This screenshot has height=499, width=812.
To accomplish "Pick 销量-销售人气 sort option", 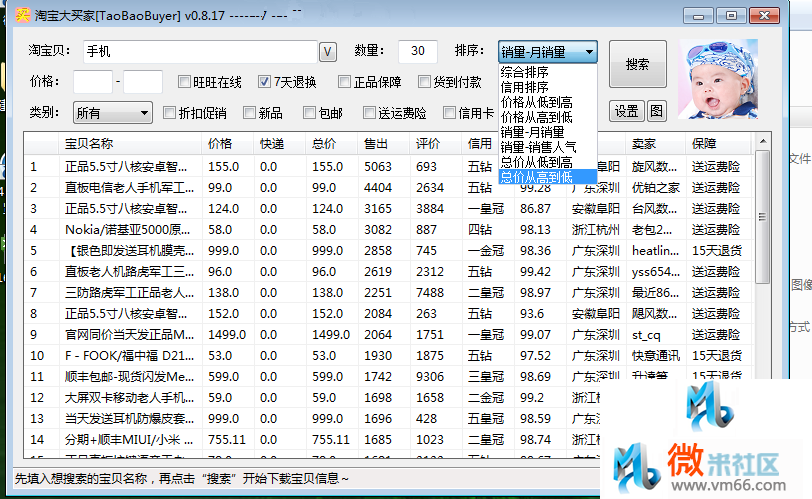I will pos(548,147).
